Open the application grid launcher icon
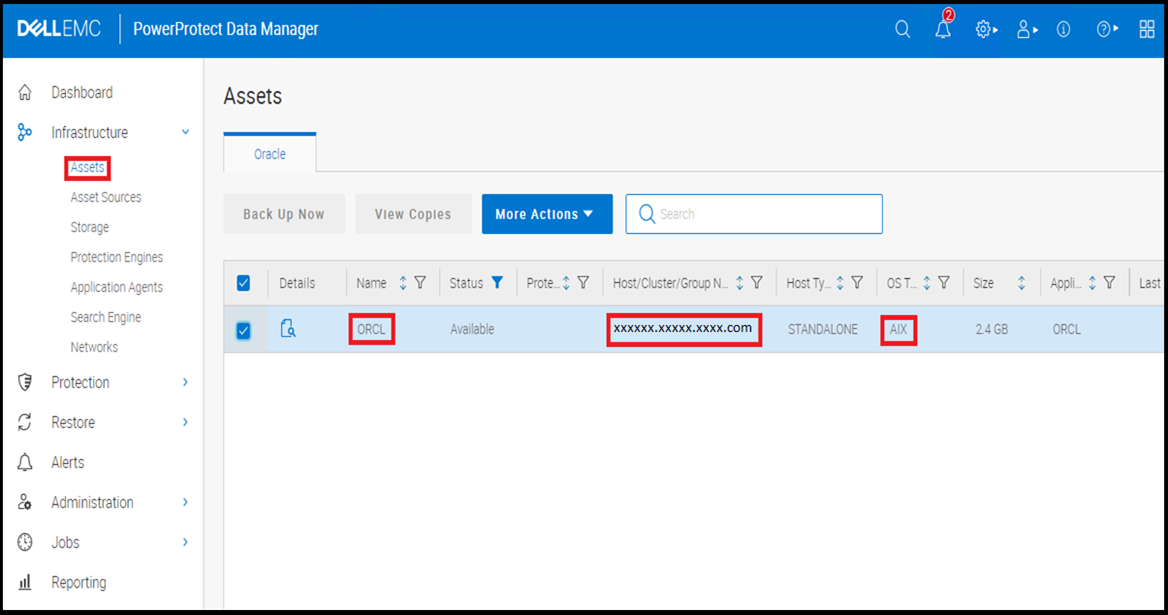 click(x=1147, y=30)
